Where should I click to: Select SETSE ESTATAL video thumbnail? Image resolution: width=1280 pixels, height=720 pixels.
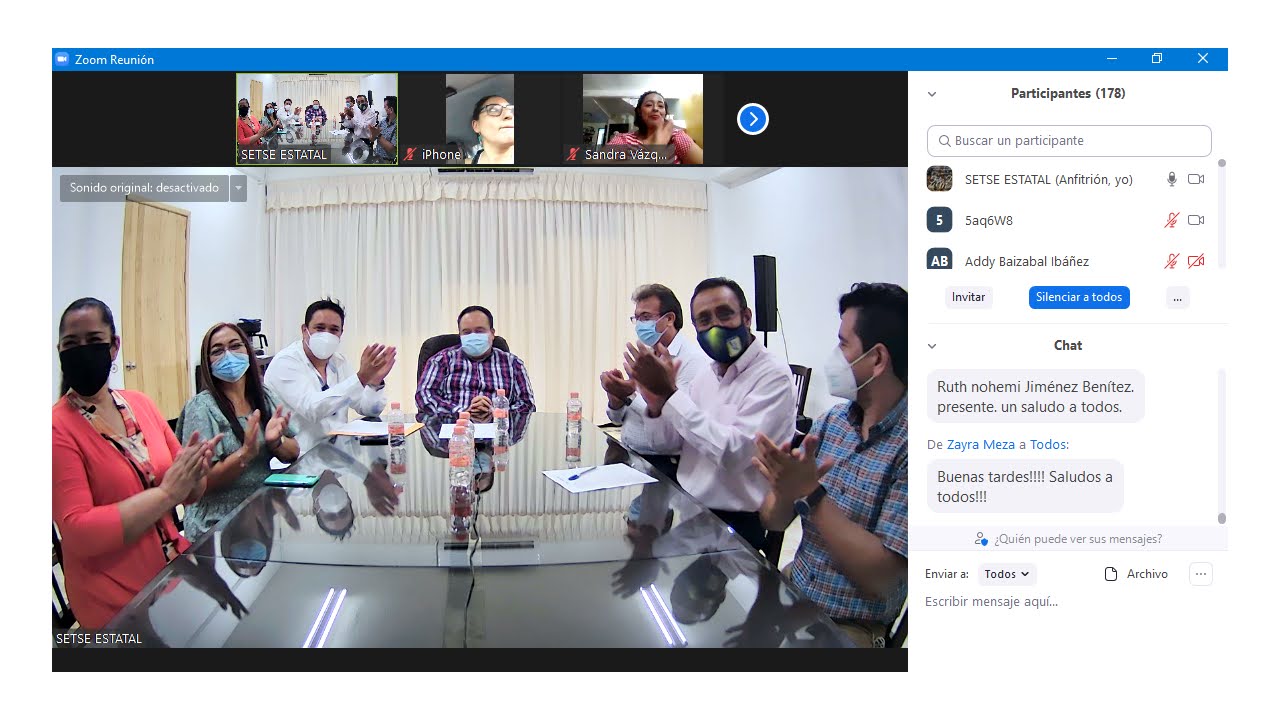[x=317, y=119]
